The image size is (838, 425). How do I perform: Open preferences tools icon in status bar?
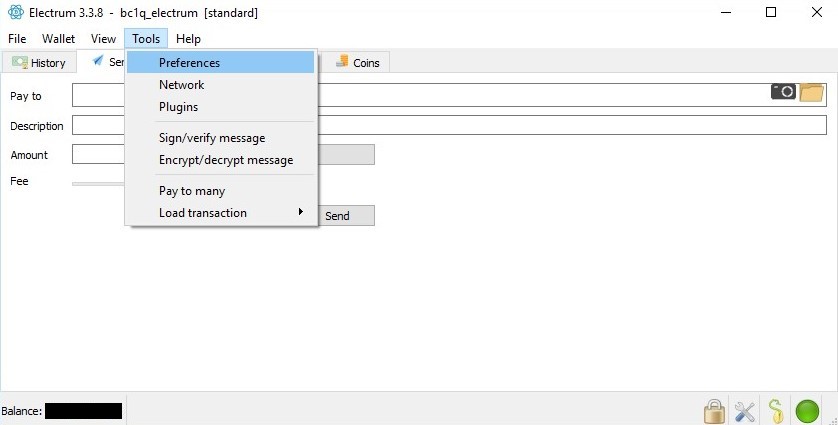click(744, 412)
